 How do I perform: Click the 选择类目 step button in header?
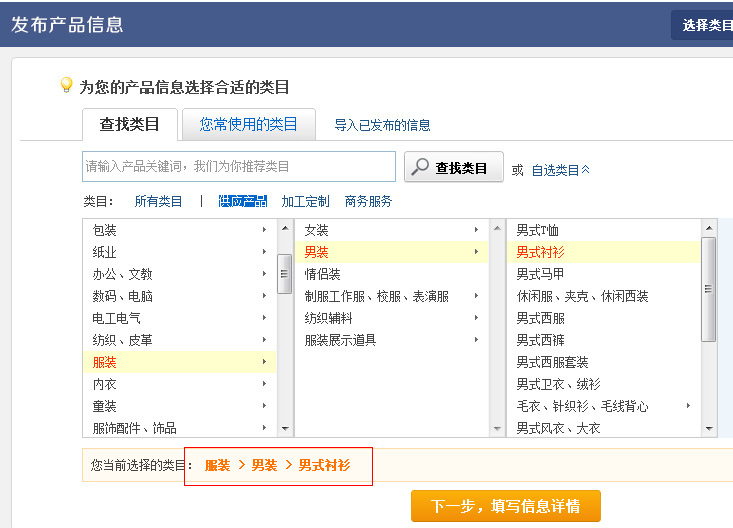702,25
